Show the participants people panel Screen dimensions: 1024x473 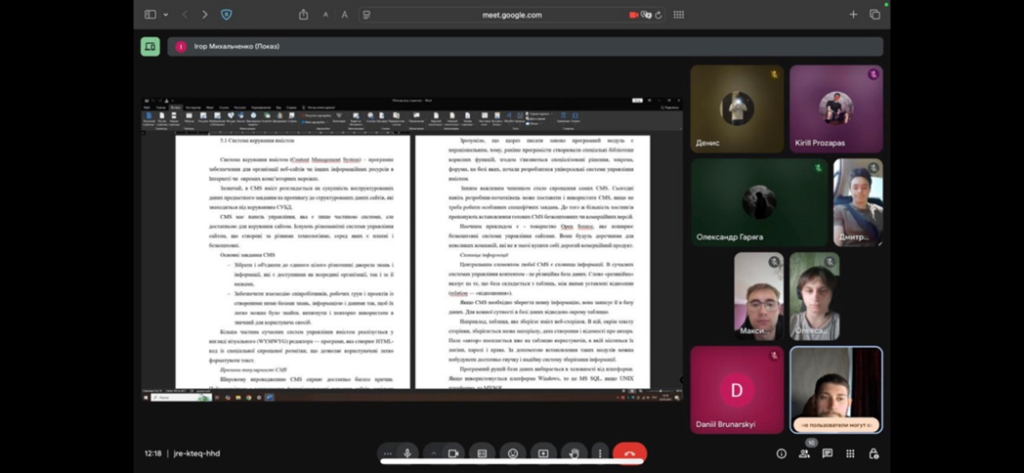pos(804,453)
